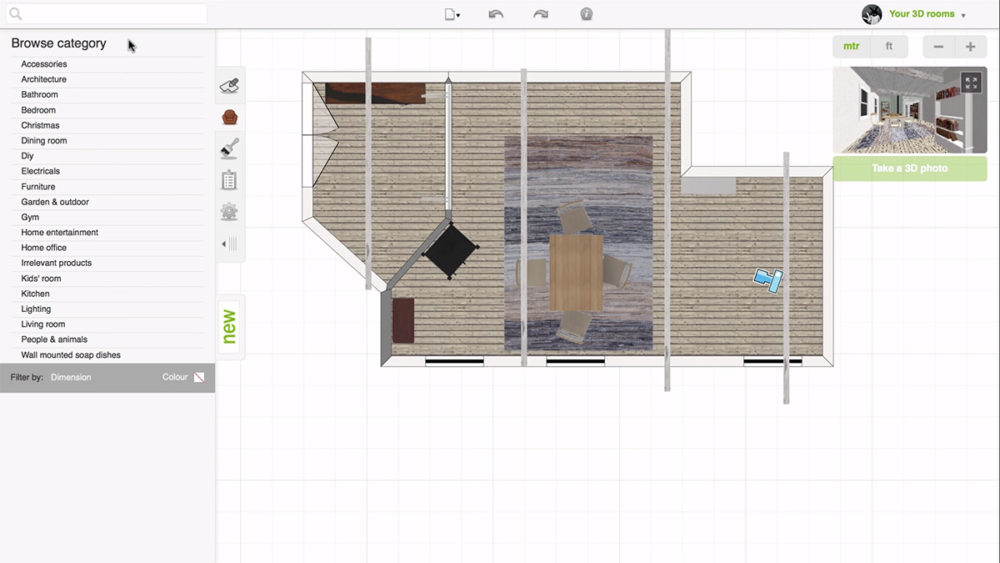
Task: Click the user profile avatar
Action: (x=871, y=14)
